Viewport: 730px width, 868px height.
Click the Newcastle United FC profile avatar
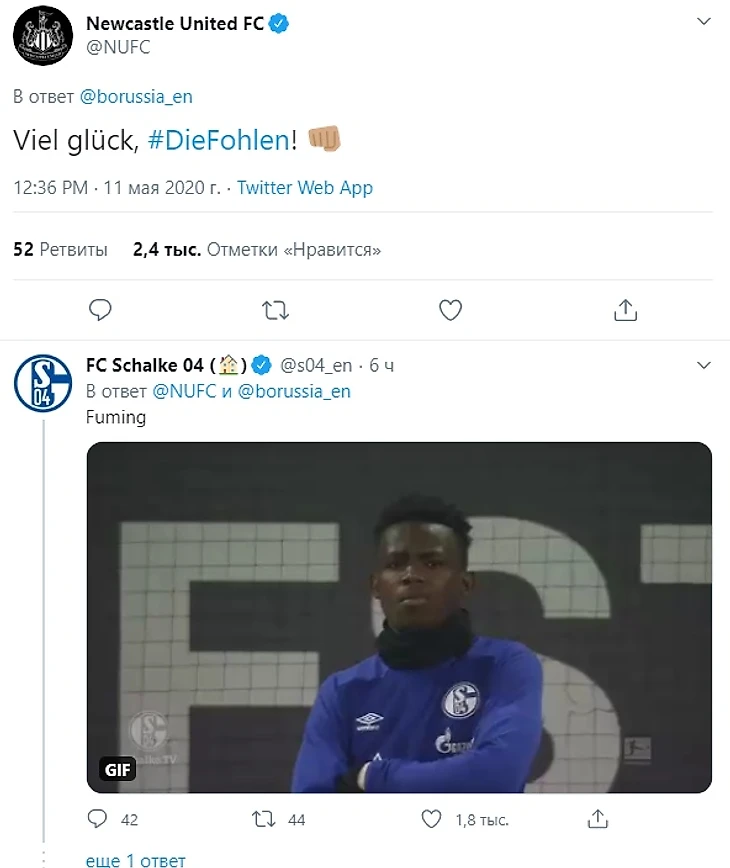(x=42, y=36)
